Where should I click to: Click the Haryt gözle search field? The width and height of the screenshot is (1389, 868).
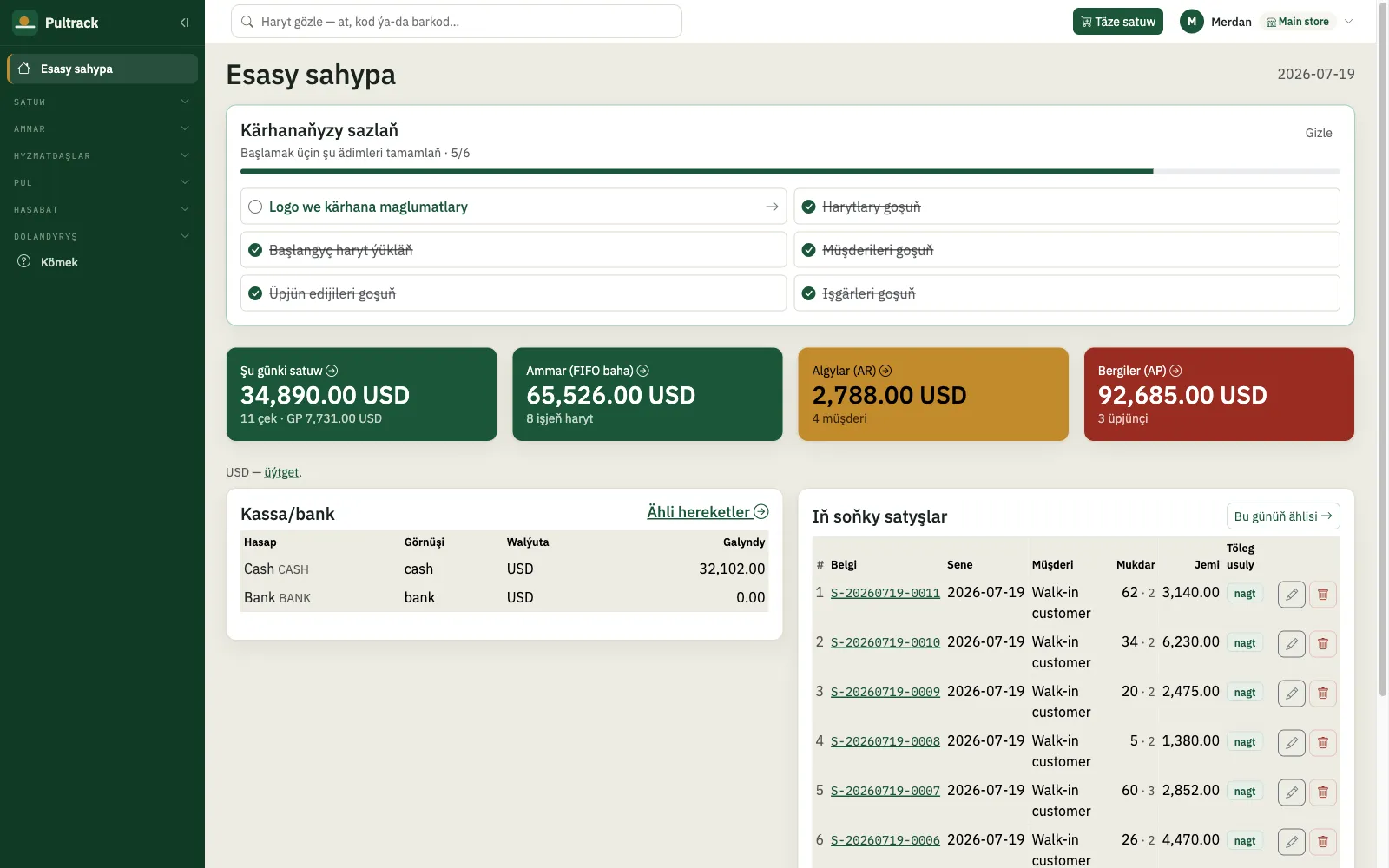(x=457, y=22)
